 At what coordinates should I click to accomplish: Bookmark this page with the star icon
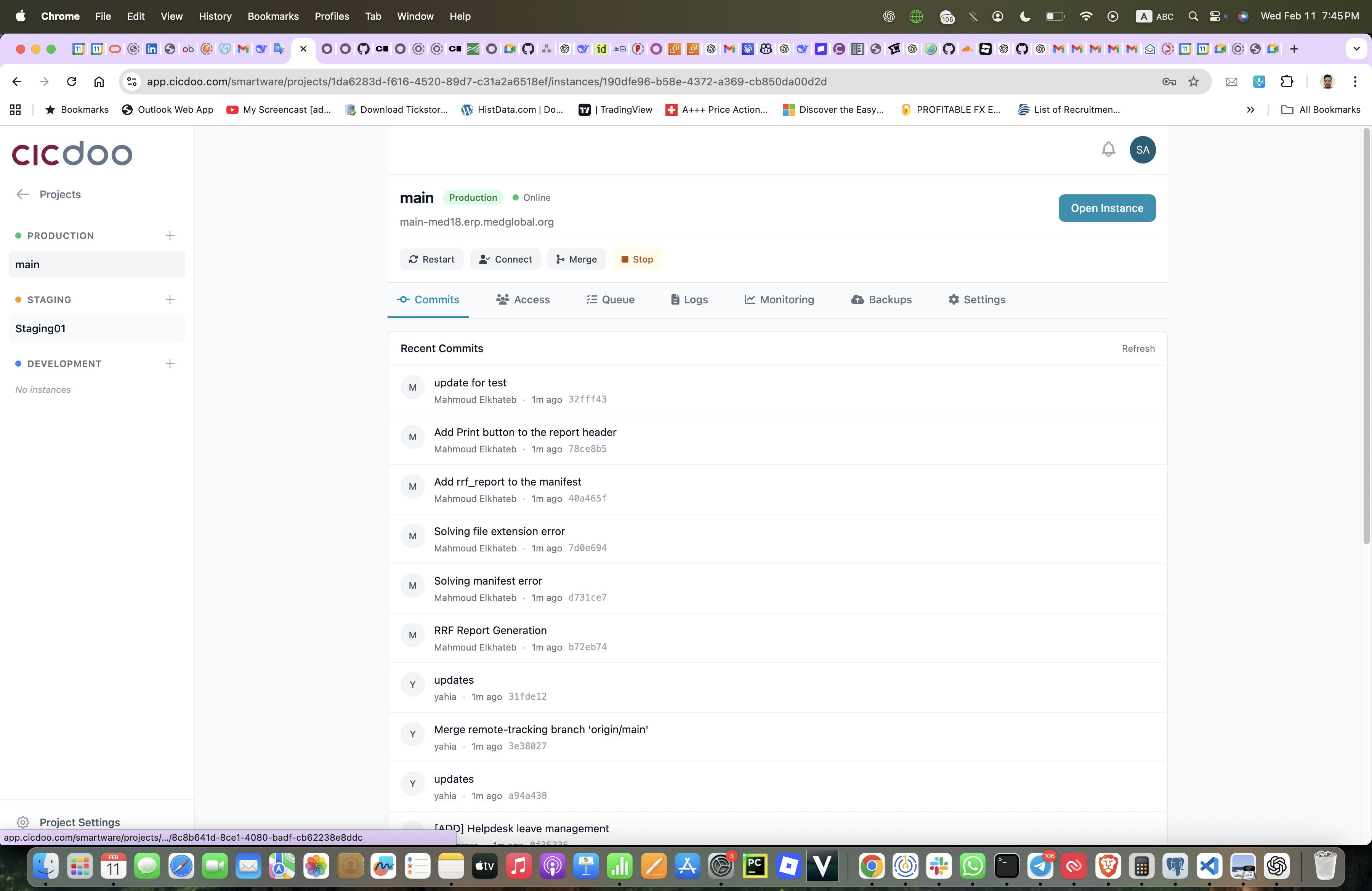(x=1193, y=81)
